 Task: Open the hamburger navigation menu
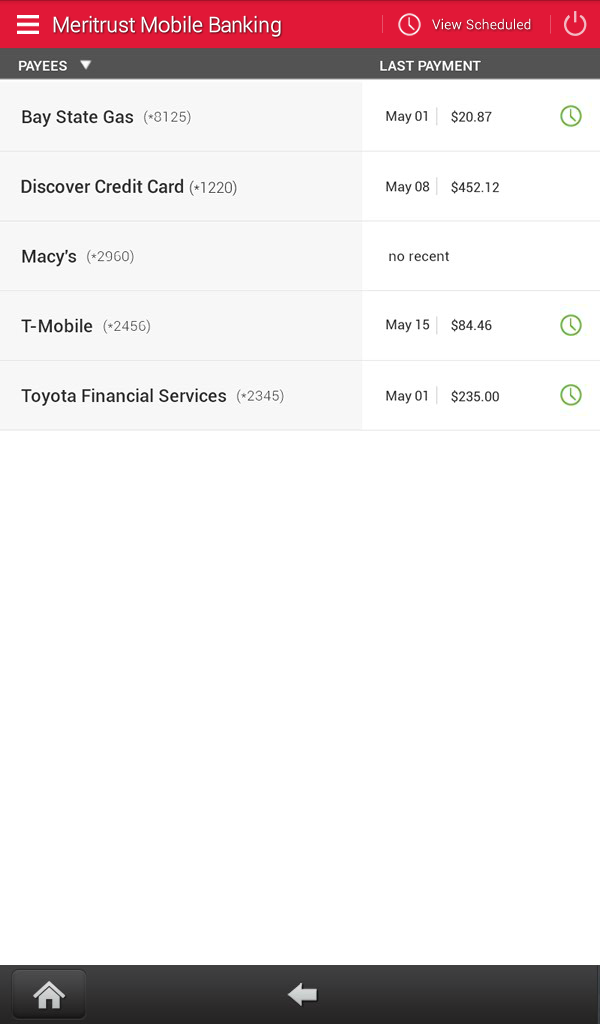[28, 24]
